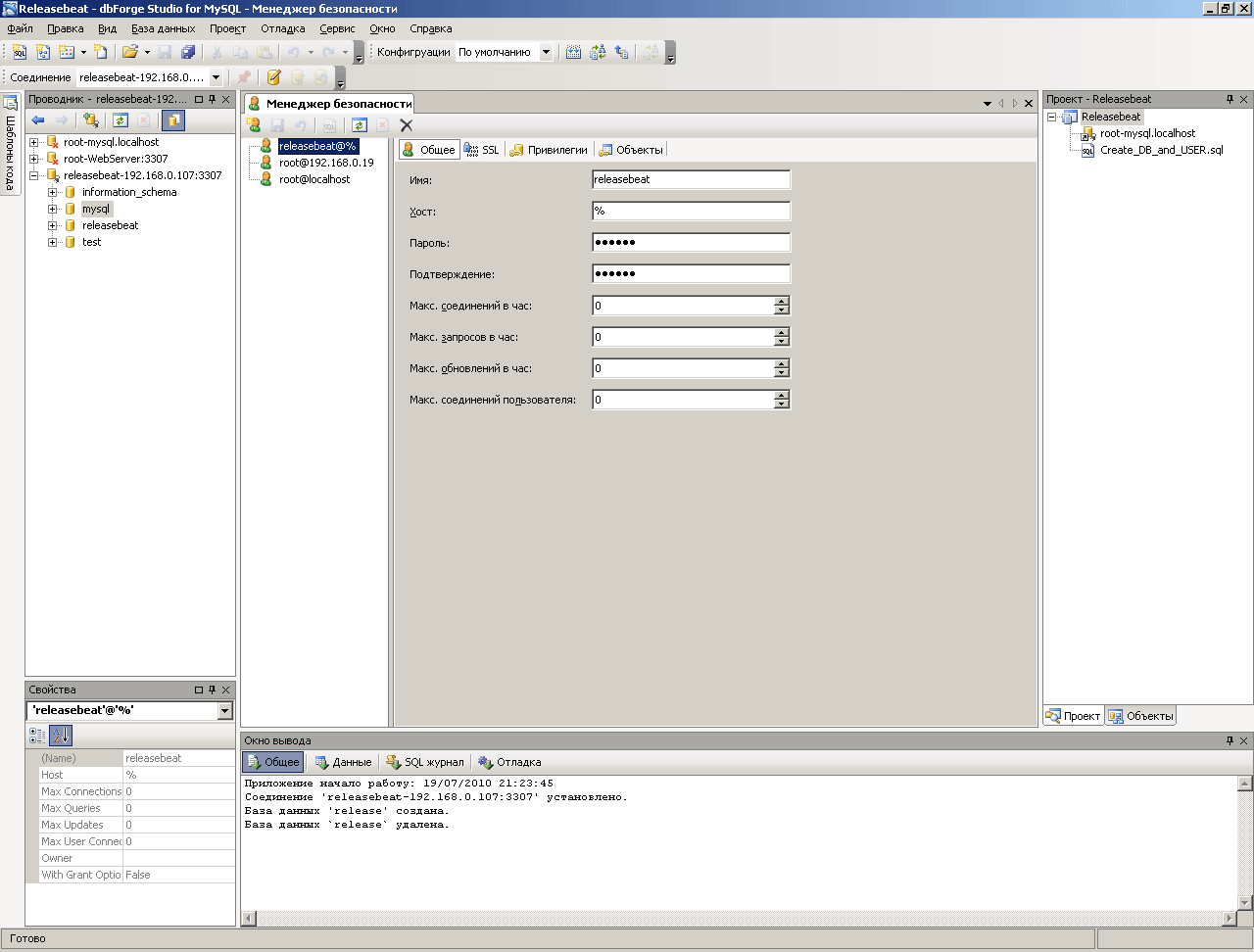Click the third icon after the Конфигурации dropdown
Image resolution: width=1254 pixels, height=952 pixels.
click(621, 52)
